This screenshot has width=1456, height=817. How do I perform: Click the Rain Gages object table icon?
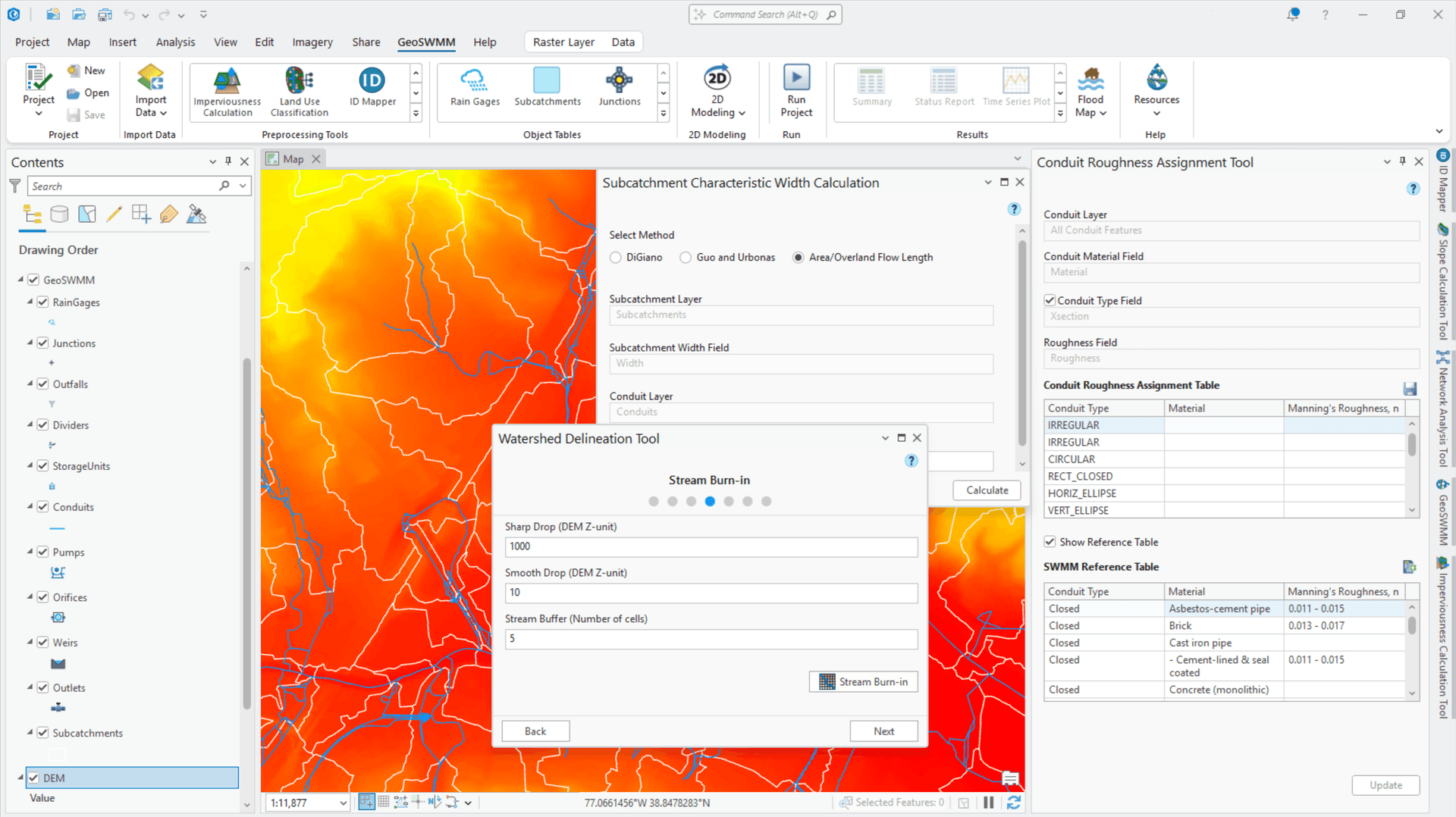click(474, 87)
